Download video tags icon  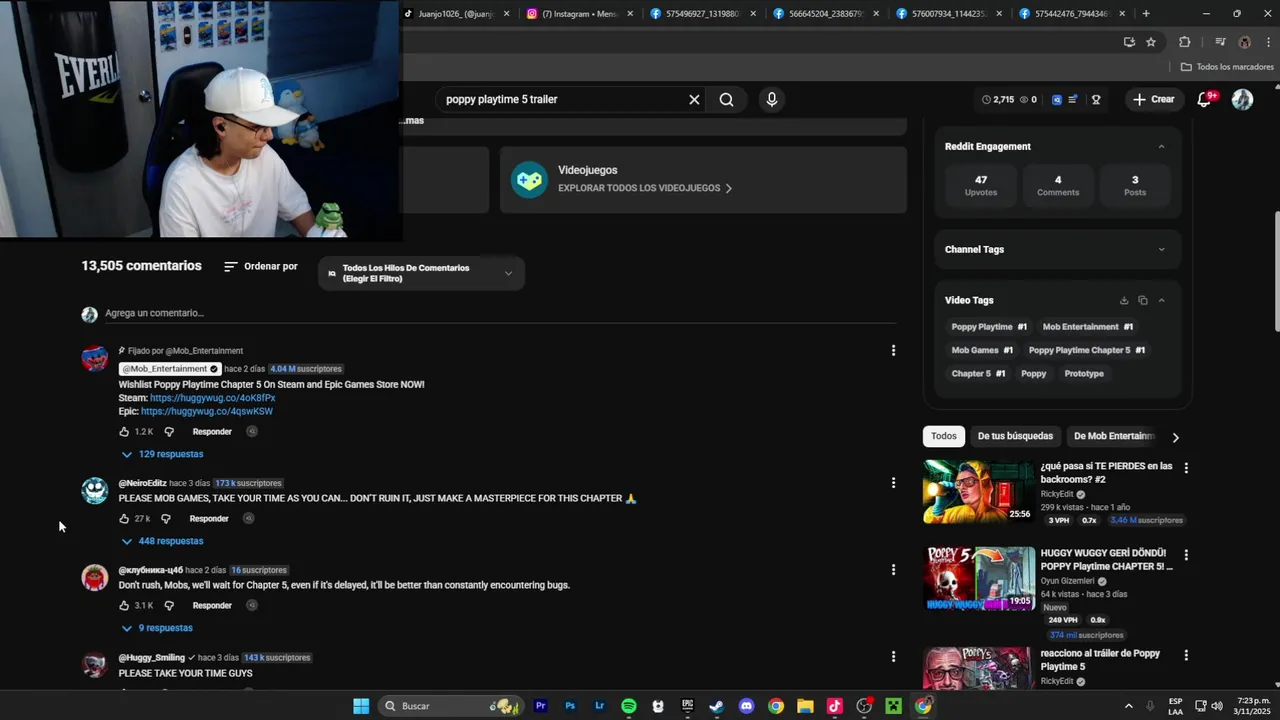coord(1124,300)
